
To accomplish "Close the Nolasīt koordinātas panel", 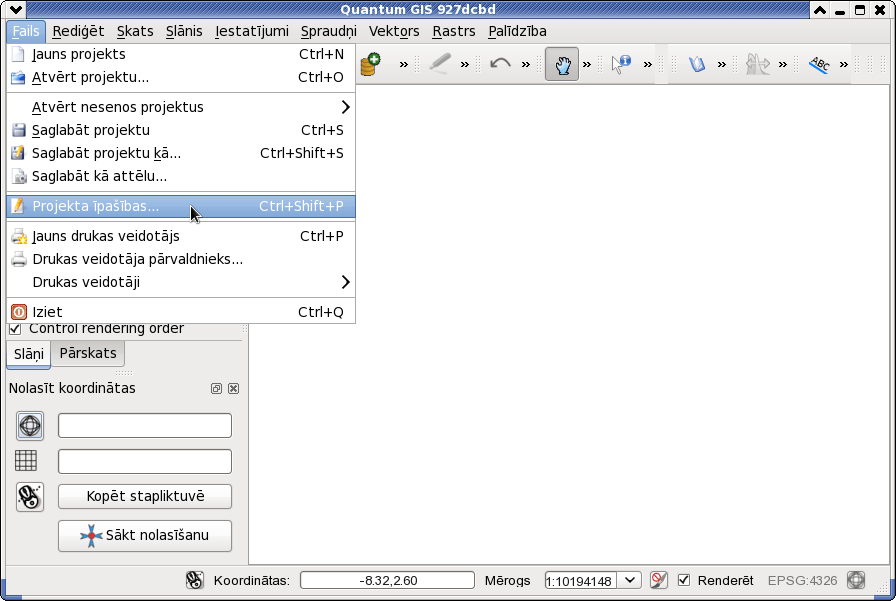I will click(x=233, y=388).
